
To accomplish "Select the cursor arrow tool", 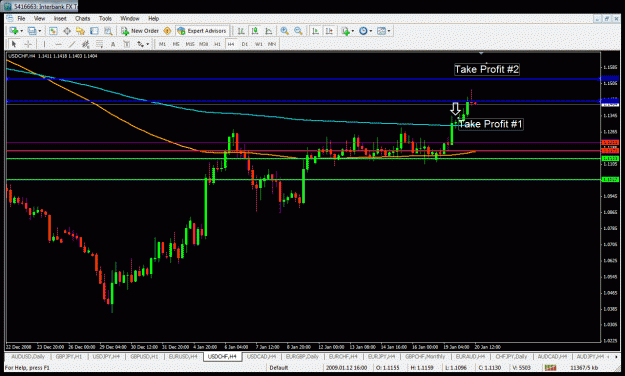I will pyautogui.click(x=14, y=44).
